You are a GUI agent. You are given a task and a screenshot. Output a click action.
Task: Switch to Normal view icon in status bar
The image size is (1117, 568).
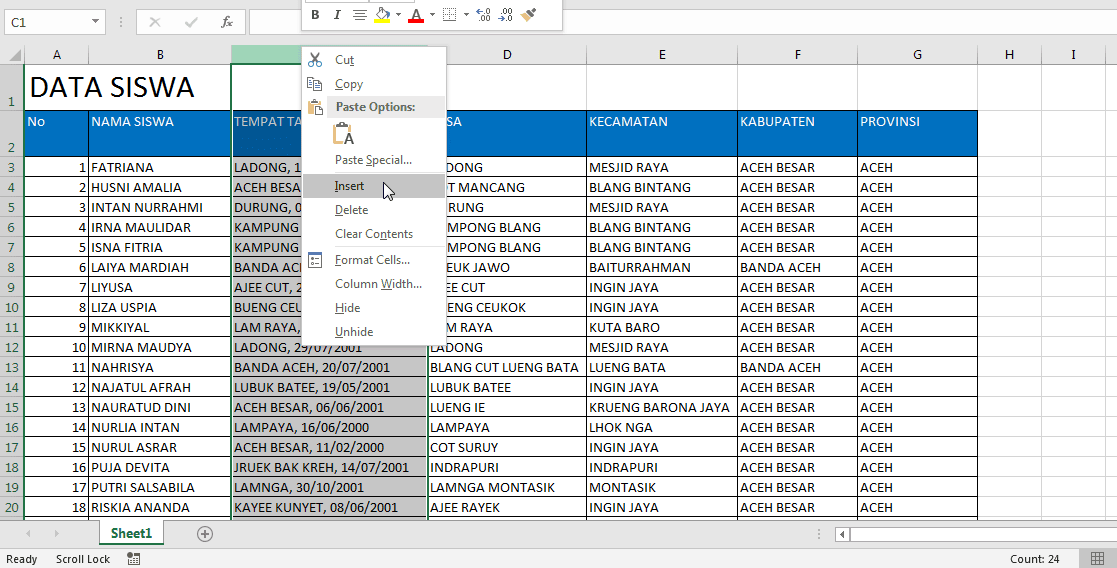[1097, 559]
